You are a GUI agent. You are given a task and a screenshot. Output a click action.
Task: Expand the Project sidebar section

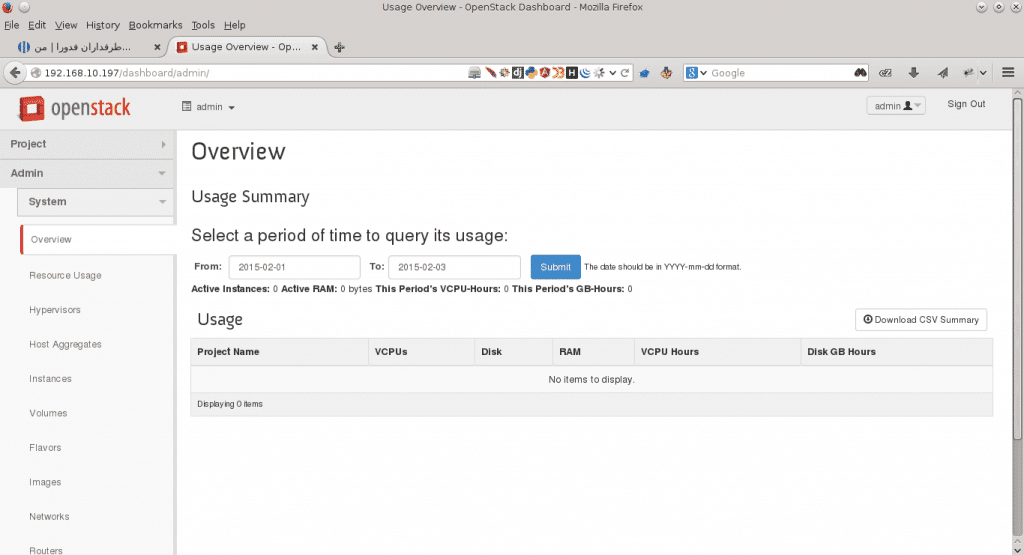pos(88,144)
